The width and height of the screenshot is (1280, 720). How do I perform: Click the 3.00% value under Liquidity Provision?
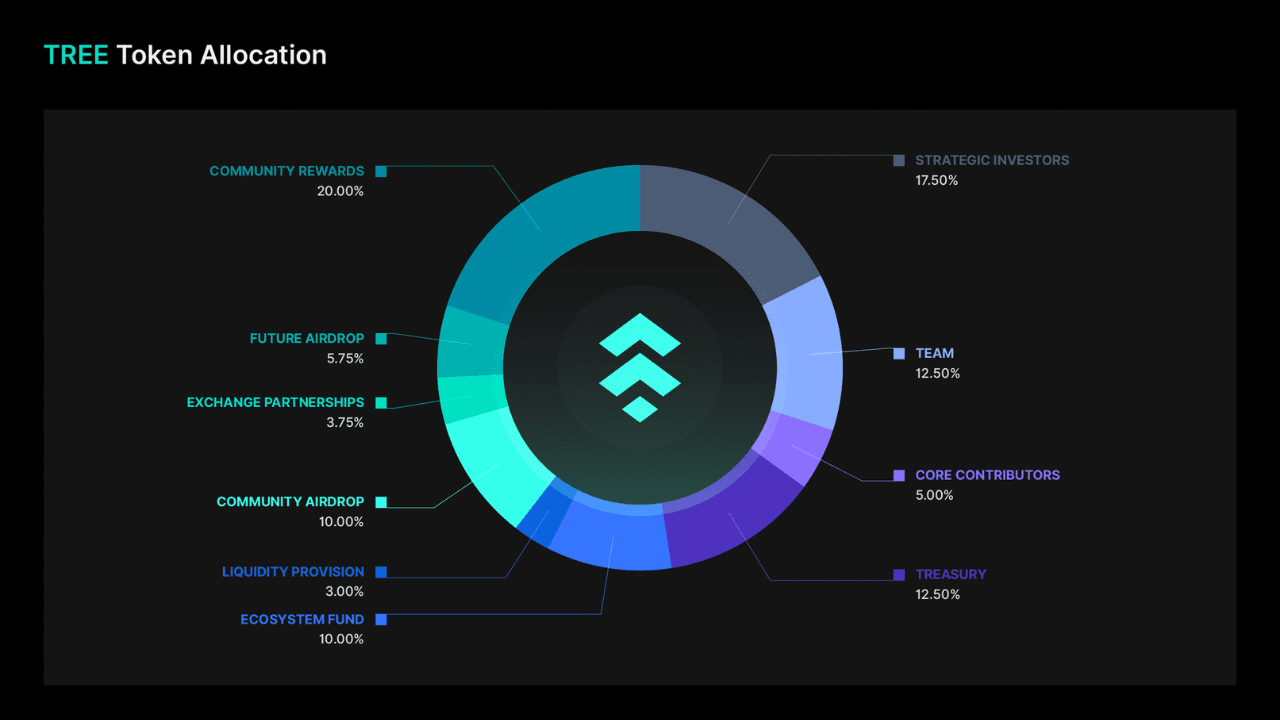click(x=345, y=592)
